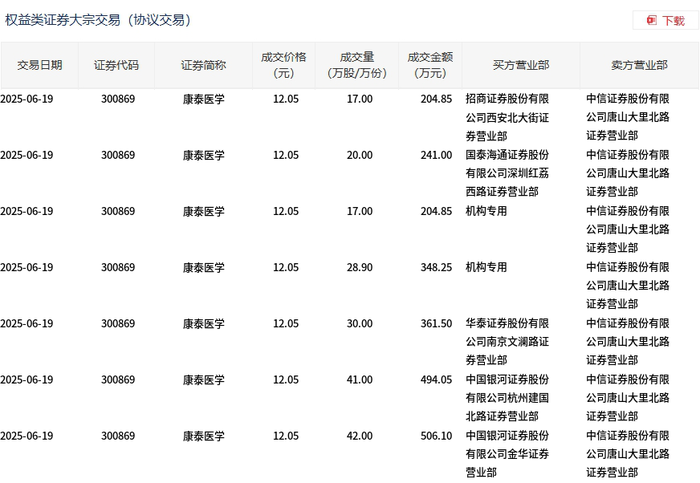Viewport: 700px width, 483px height.
Task: Click the 交易日期 column header
Action: 40,65
